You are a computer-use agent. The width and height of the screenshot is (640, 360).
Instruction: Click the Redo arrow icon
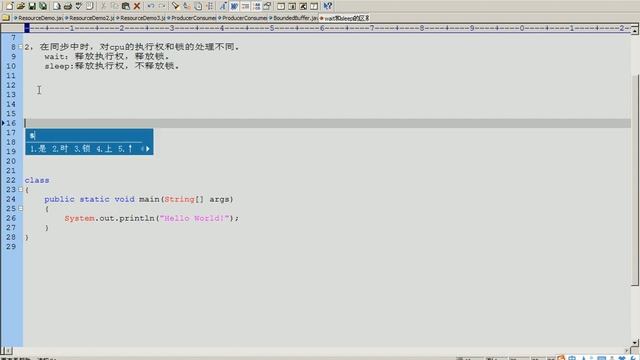click(162, 6)
